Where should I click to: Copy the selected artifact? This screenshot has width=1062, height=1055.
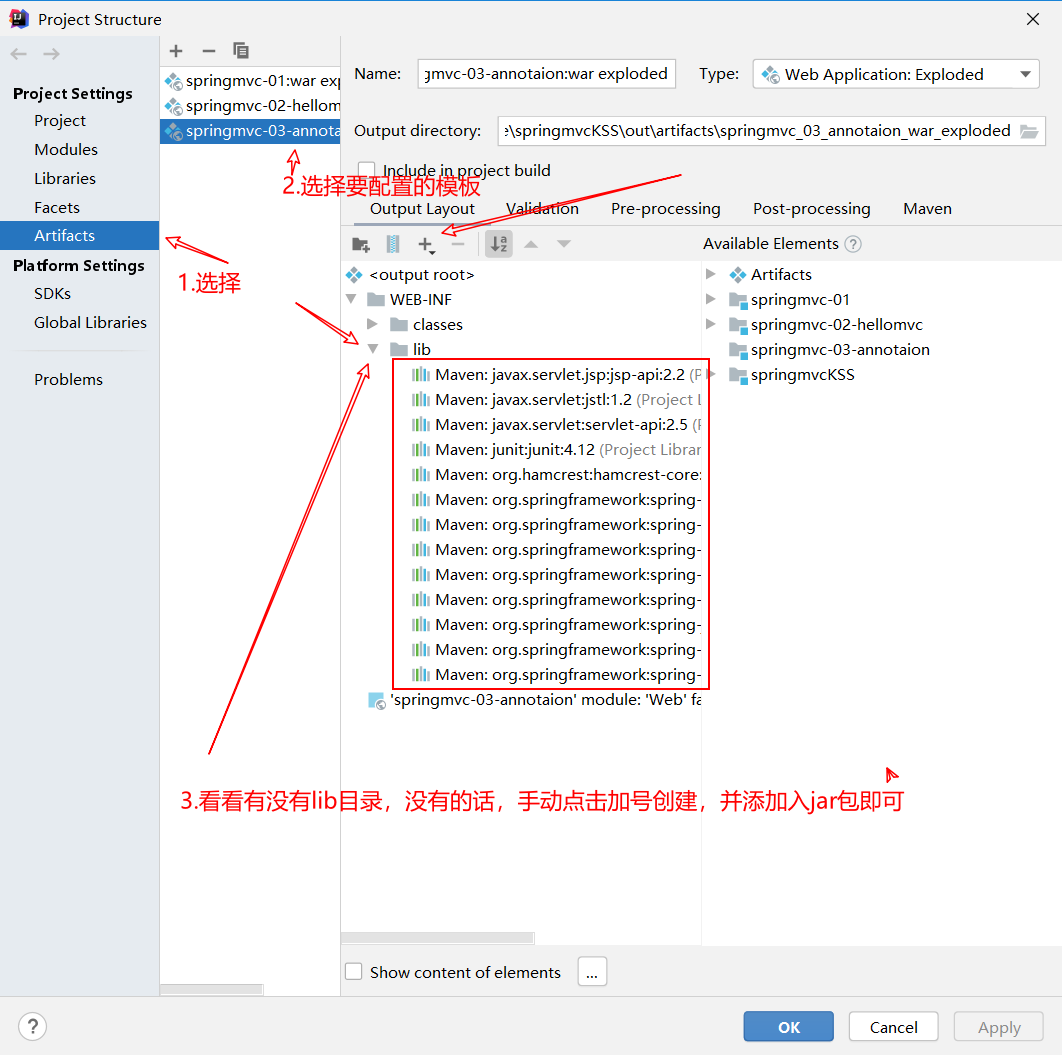pyautogui.click(x=240, y=51)
